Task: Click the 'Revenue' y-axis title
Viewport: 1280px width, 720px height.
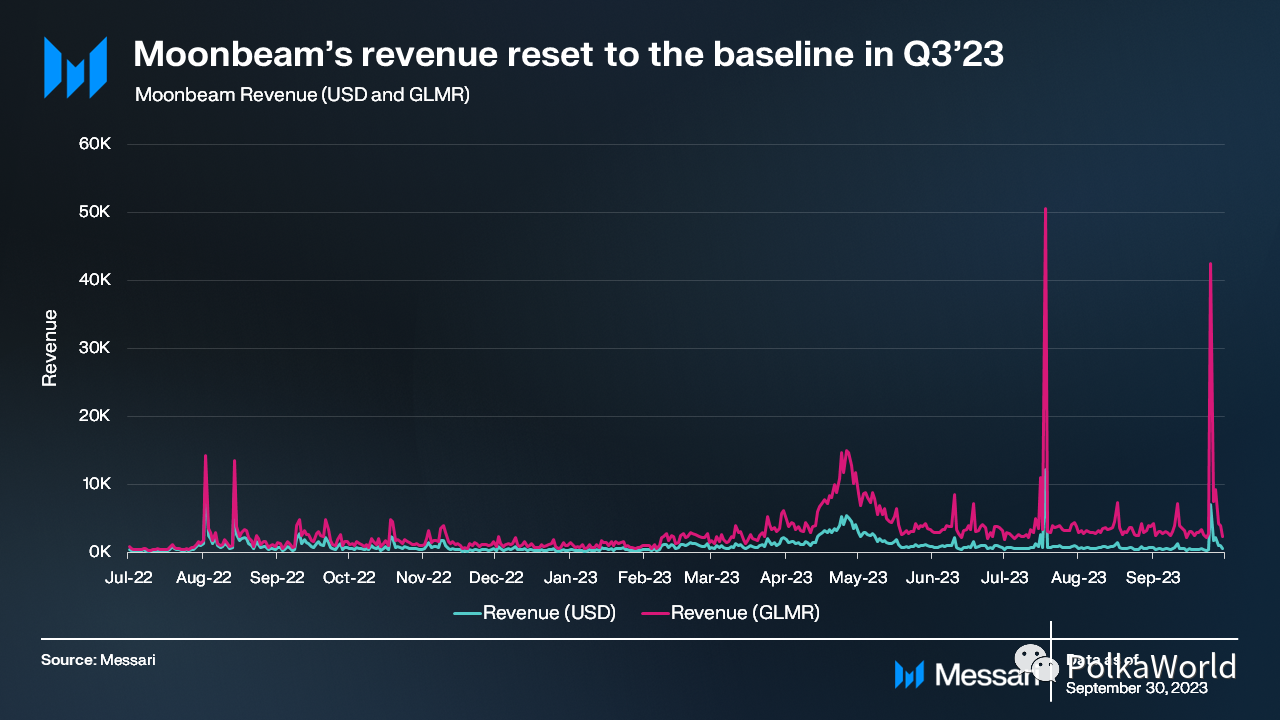Action: (x=49, y=347)
